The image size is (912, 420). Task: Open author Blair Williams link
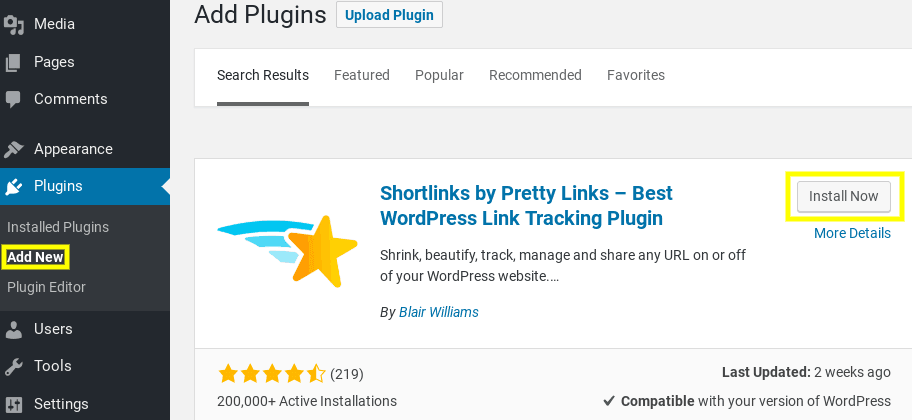(439, 312)
